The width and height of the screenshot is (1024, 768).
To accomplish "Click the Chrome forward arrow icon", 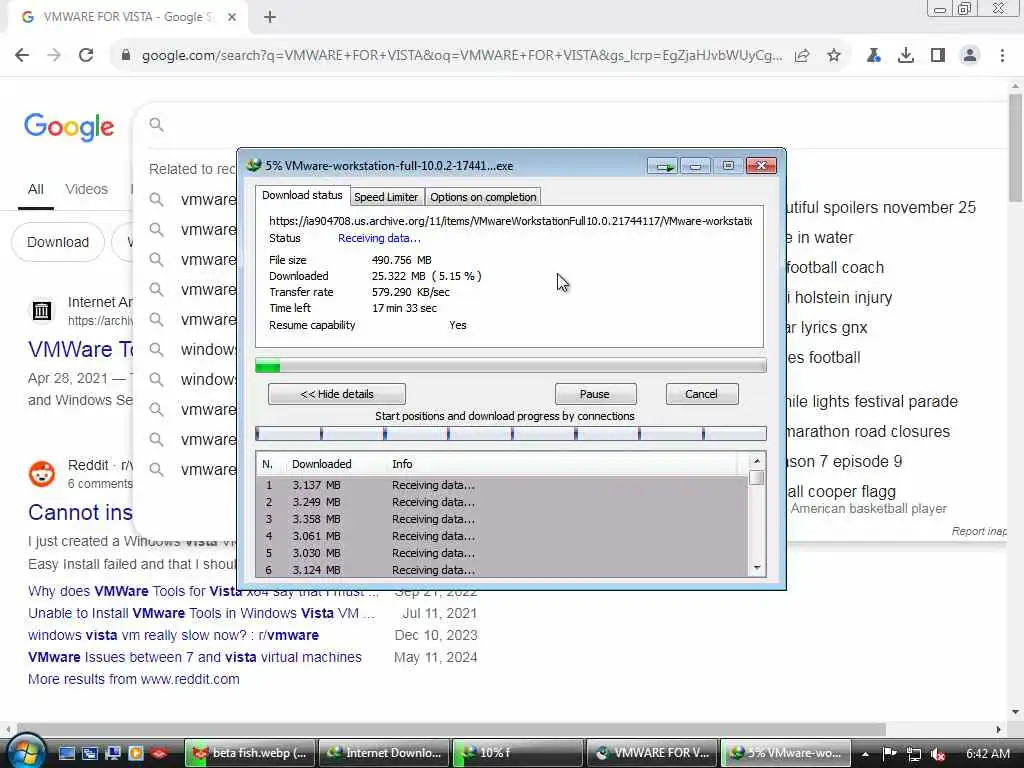I will click(x=54, y=56).
